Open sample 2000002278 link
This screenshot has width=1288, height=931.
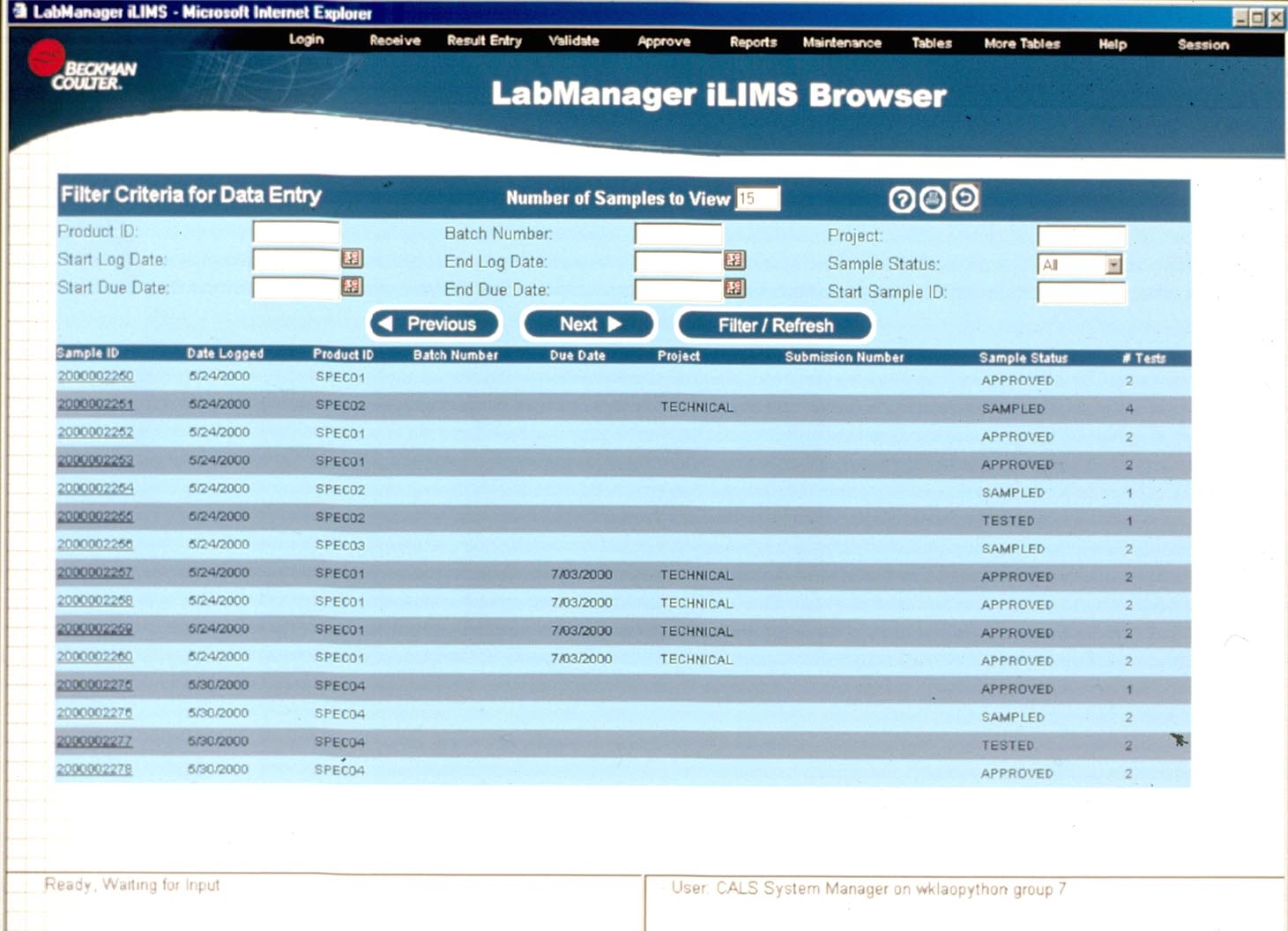pos(94,769)
